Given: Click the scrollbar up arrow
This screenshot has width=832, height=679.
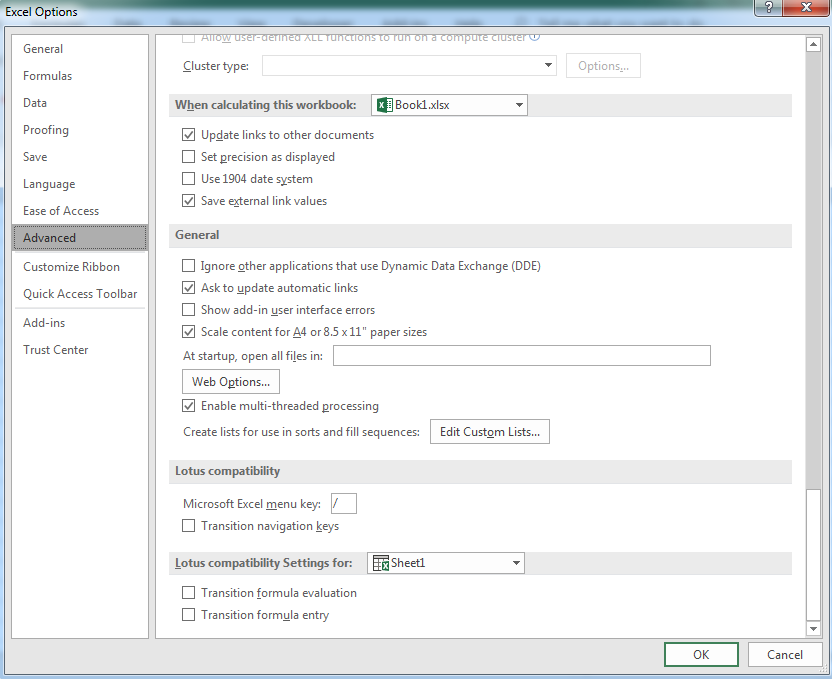Looking at the screenshot, I should point(813,44).
